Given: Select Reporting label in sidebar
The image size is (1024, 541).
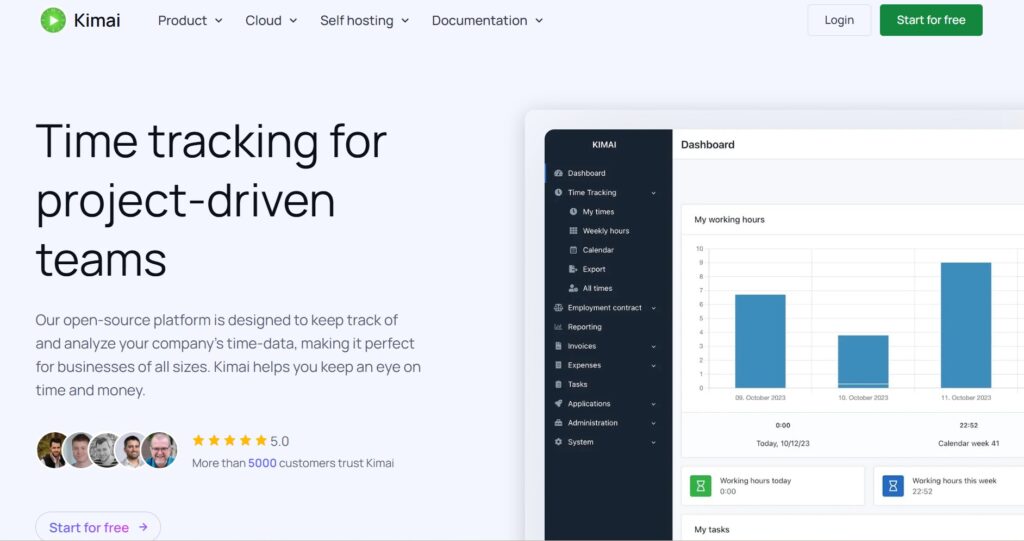Looking at the screenshot, I should (x=584, y=327).
